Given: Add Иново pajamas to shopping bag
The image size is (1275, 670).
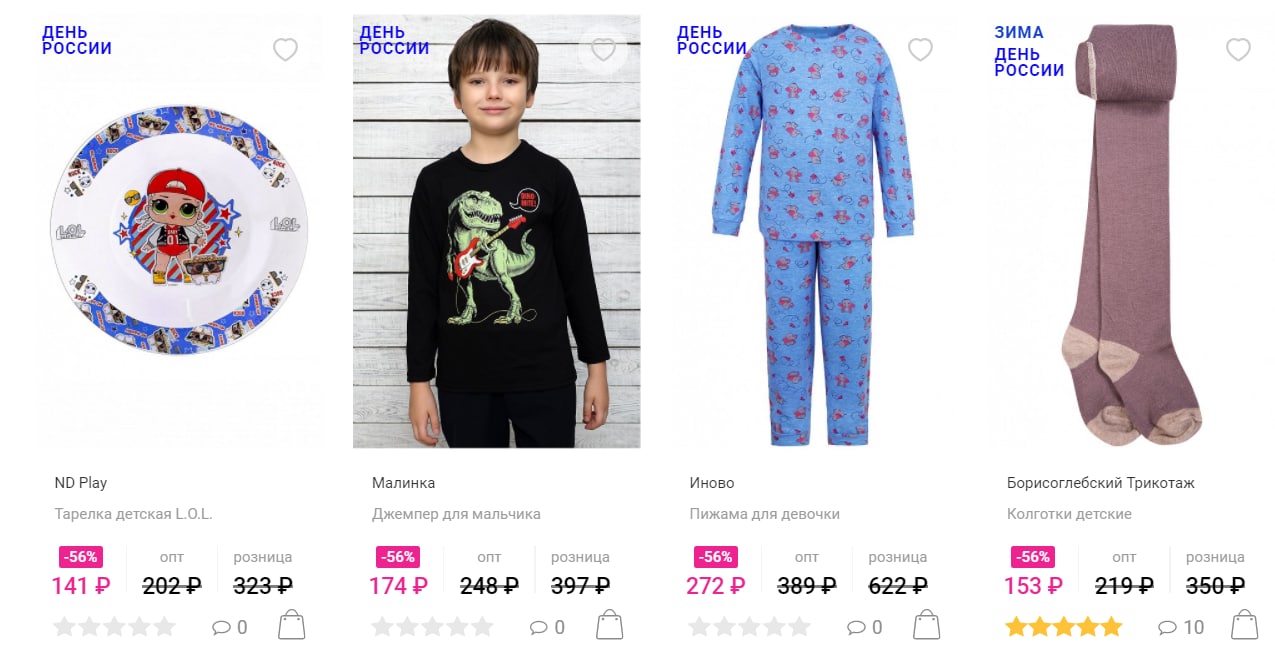Looking at the screenshot, I should tap(927, 625).
